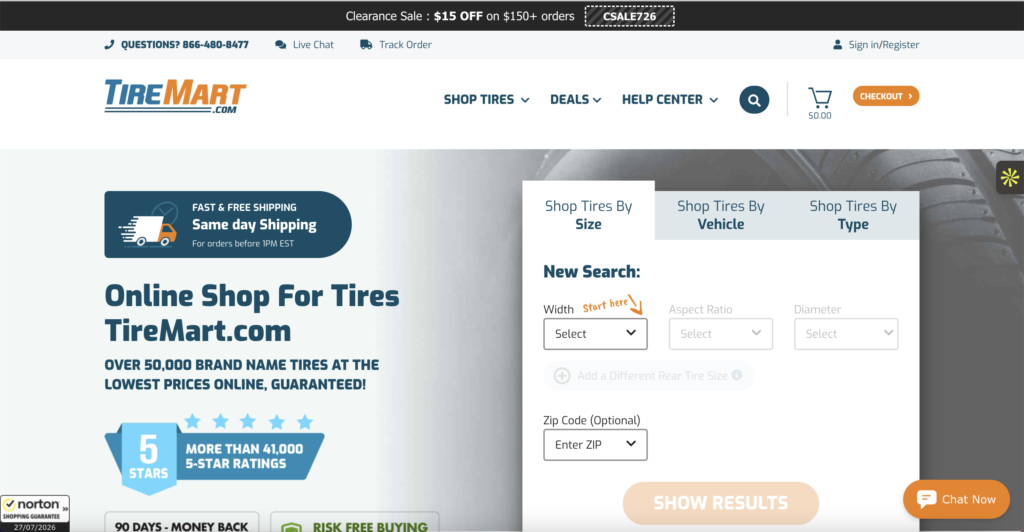Screen dimensions: 1024x532
Task: Click the green asterisk widget icon
Action: pos(1010,177)
